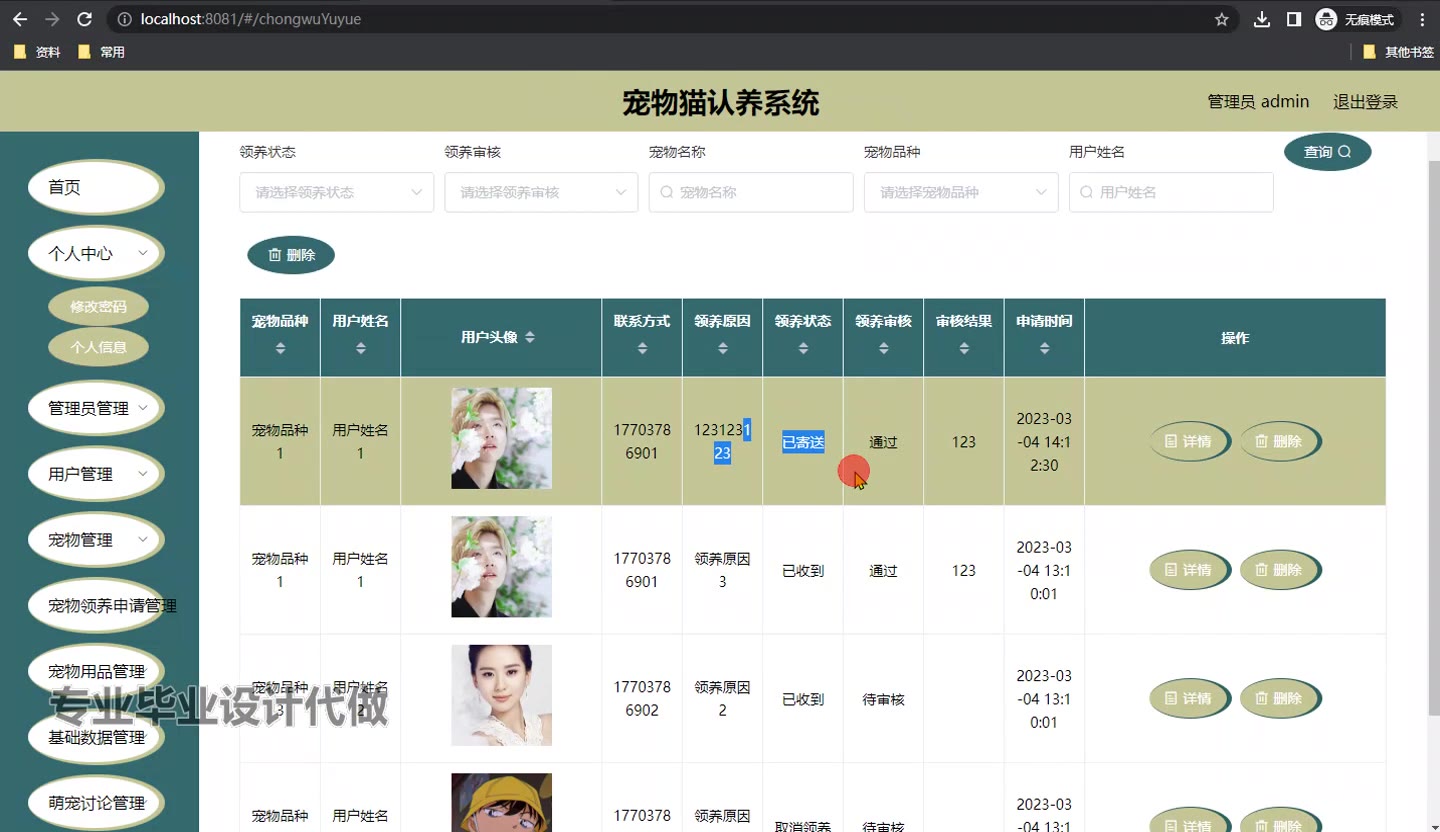This screenshot has width=1440, height=832.
Task: Open 详情 for the 领养原因2 row
Action: (1190, 698)
